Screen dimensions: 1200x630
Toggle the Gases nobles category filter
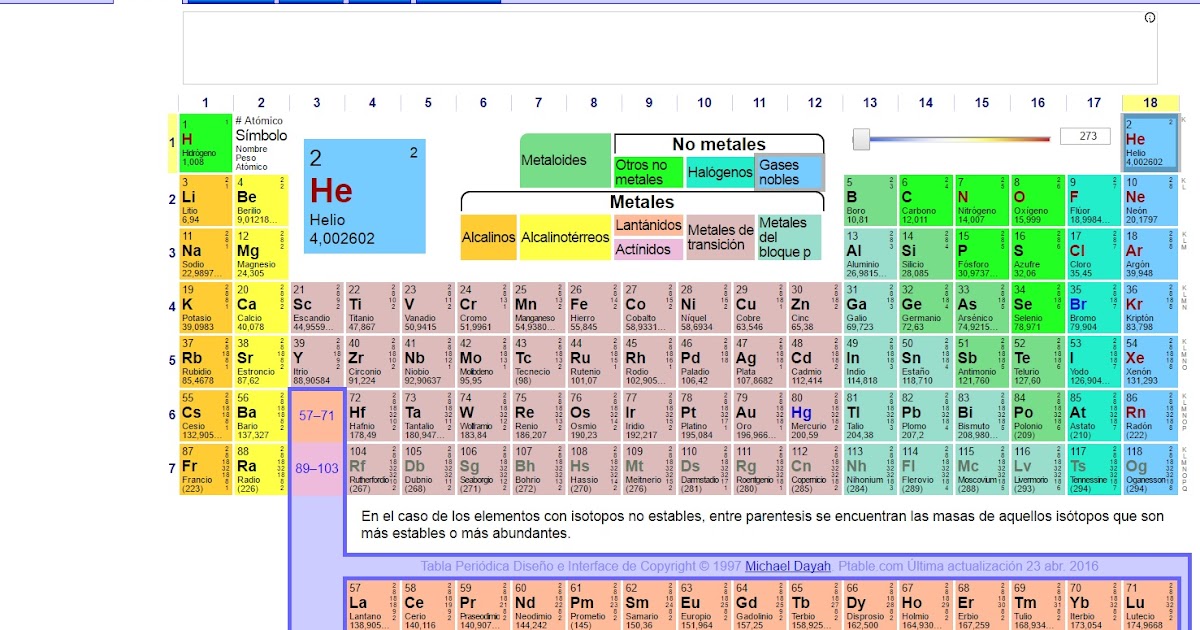point(789,171)
